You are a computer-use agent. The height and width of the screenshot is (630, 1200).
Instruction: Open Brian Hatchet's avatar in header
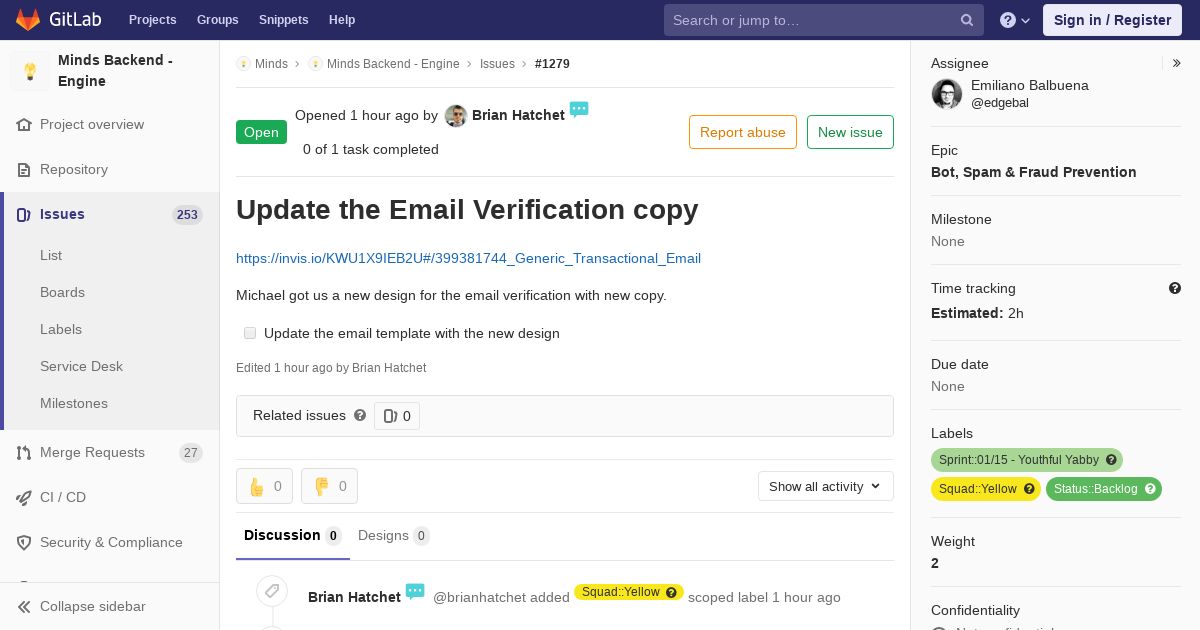(x=456, y=116)
